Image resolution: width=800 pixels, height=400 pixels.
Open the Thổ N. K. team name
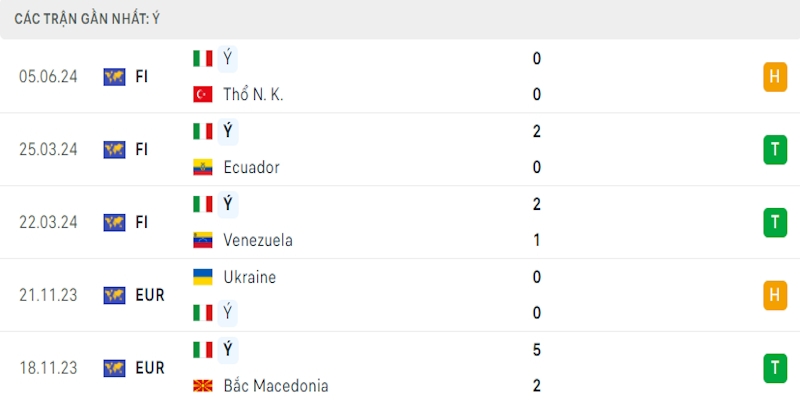pos(254,95)
